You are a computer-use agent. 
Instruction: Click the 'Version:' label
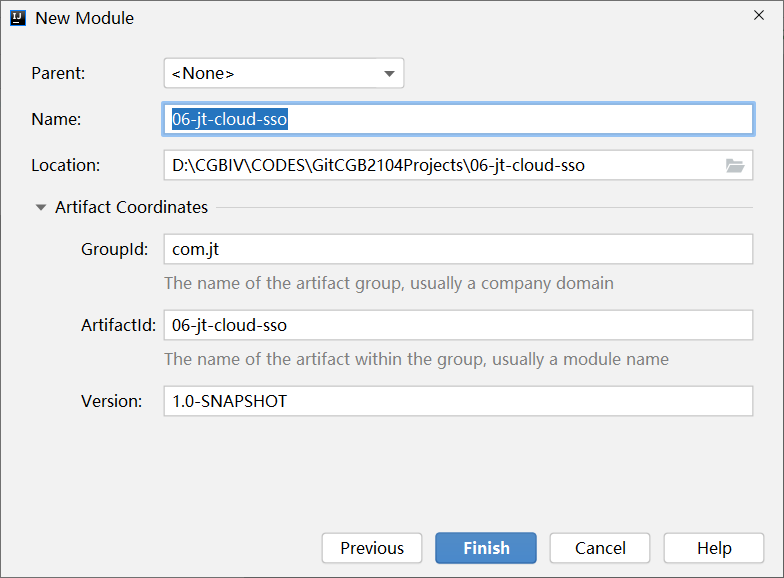(x=112, y=401)
